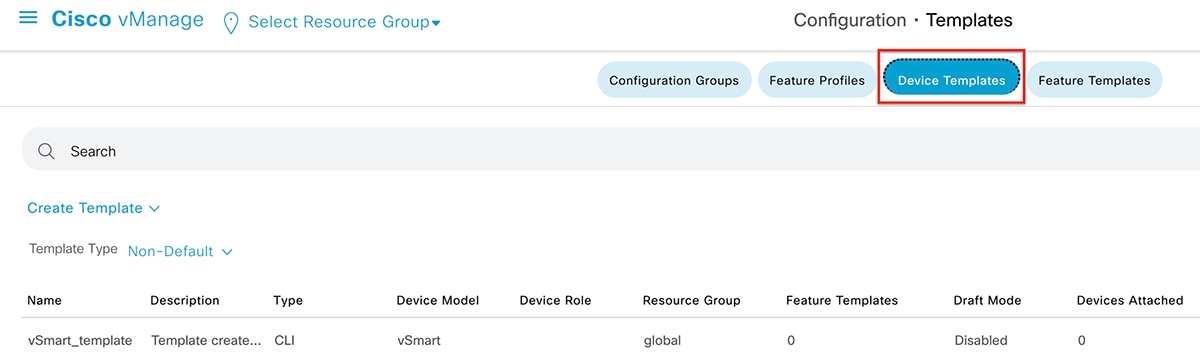Expand the Select Resource Group dropdown
Image resolution: width=1200 pixels, height=362 pixels.
click(344, 22)
